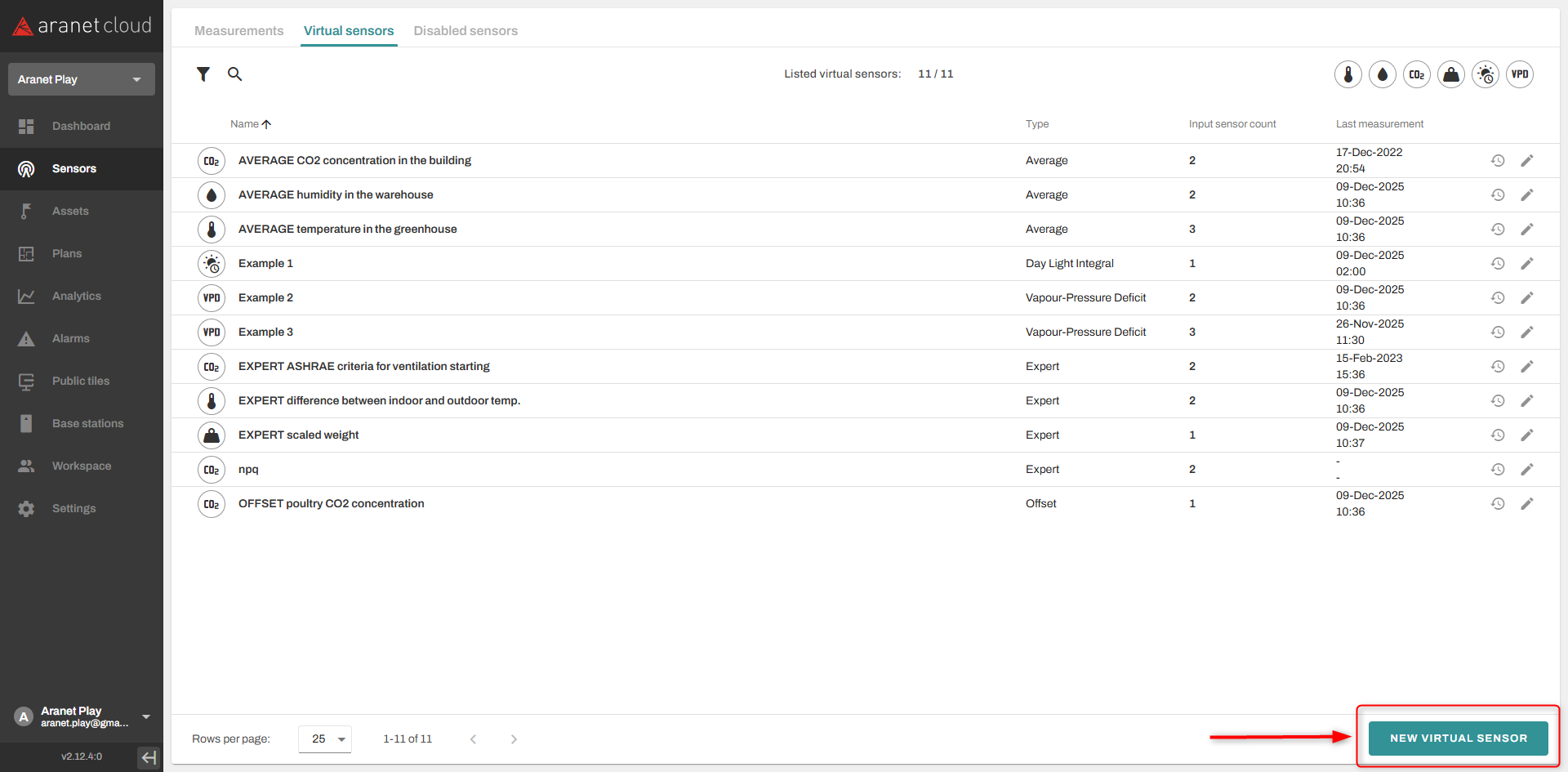Open history for EXPERT scaled weight
The height and width of the screenshot is (772, 1568).
click(1497, 435)
